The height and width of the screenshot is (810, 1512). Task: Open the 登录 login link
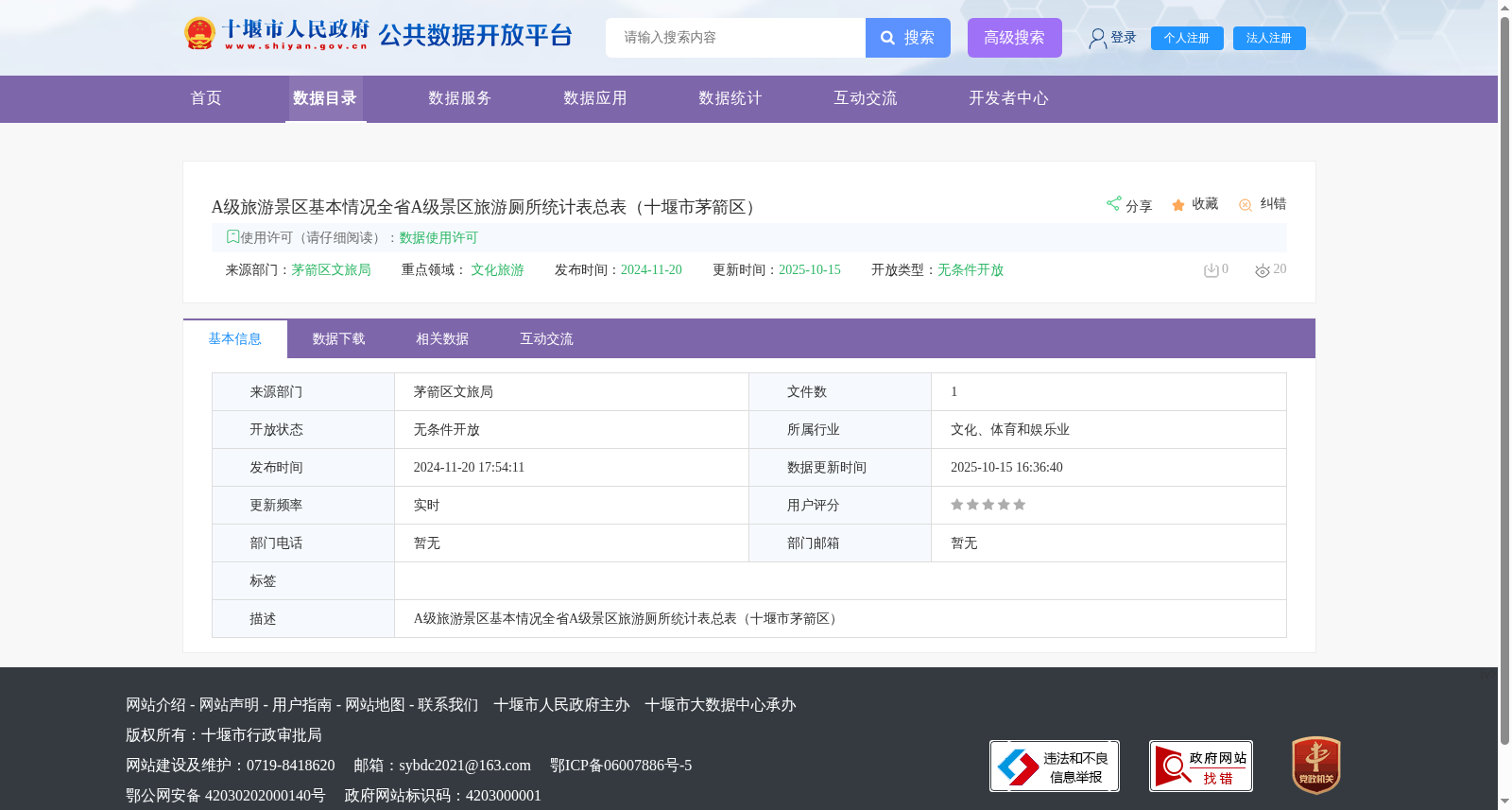pos(1123,38)
